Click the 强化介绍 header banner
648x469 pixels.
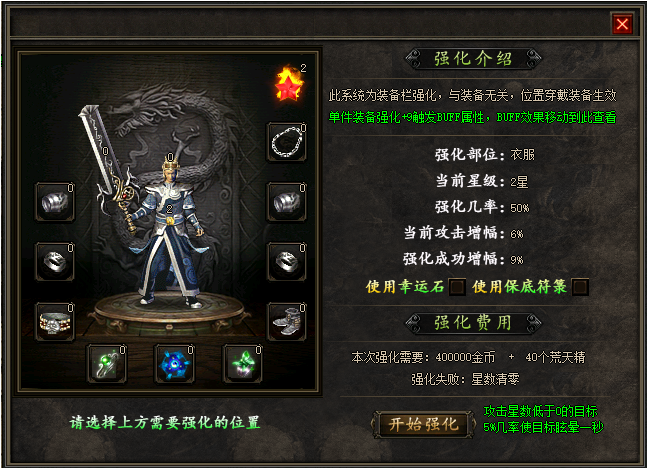[473, 59]
